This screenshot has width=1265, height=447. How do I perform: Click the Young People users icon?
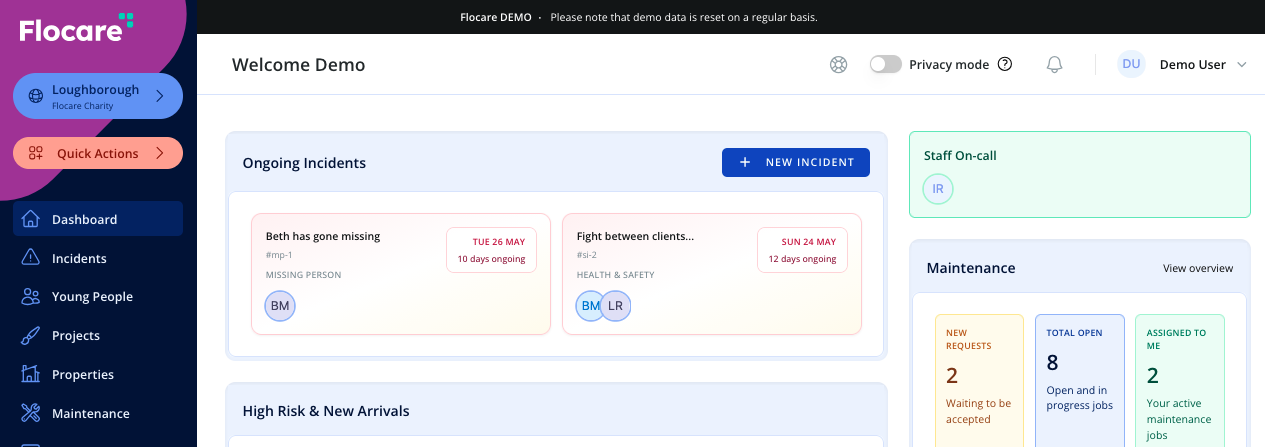(31, 296)
